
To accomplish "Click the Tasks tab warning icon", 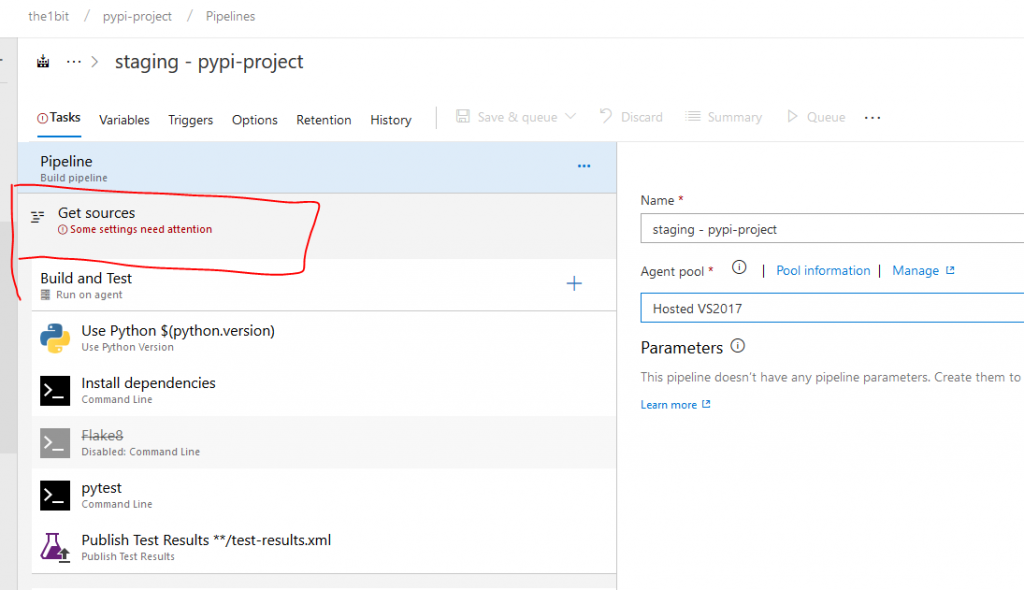I will tap(42, 118).
